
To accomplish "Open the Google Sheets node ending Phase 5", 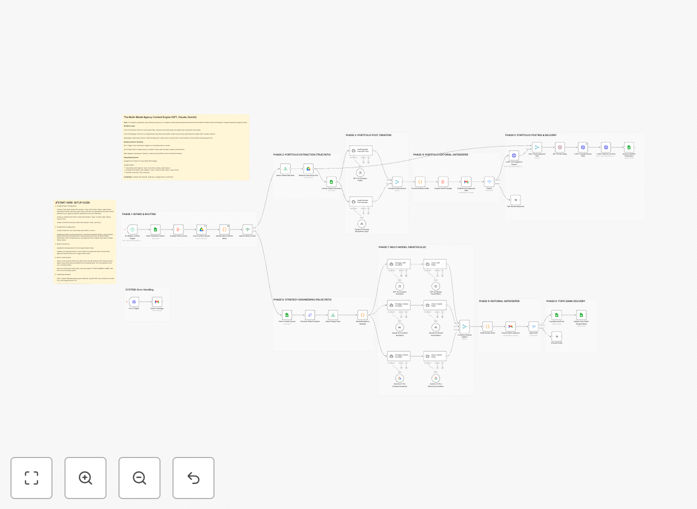I will coord(629,147).
